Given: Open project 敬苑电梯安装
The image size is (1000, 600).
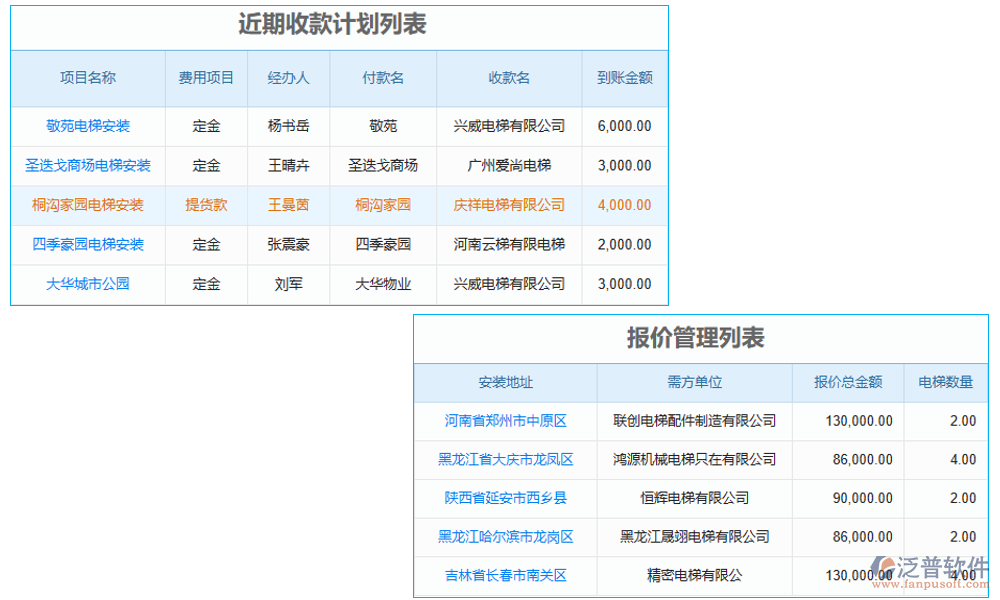Looking at the screenshot, I should 87,127.
